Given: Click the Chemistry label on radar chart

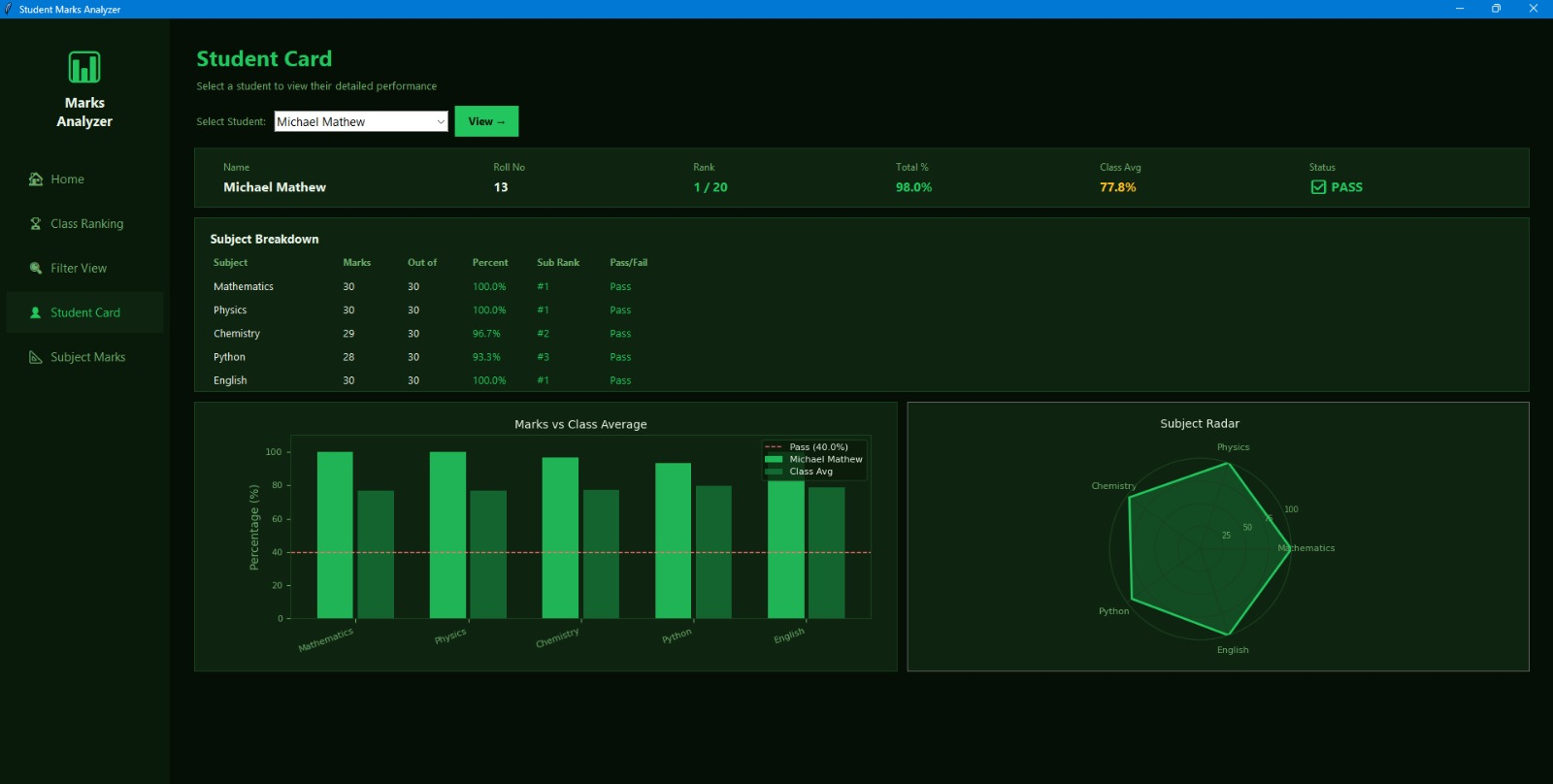Looking at the screenshot, I should (1113, 486).
